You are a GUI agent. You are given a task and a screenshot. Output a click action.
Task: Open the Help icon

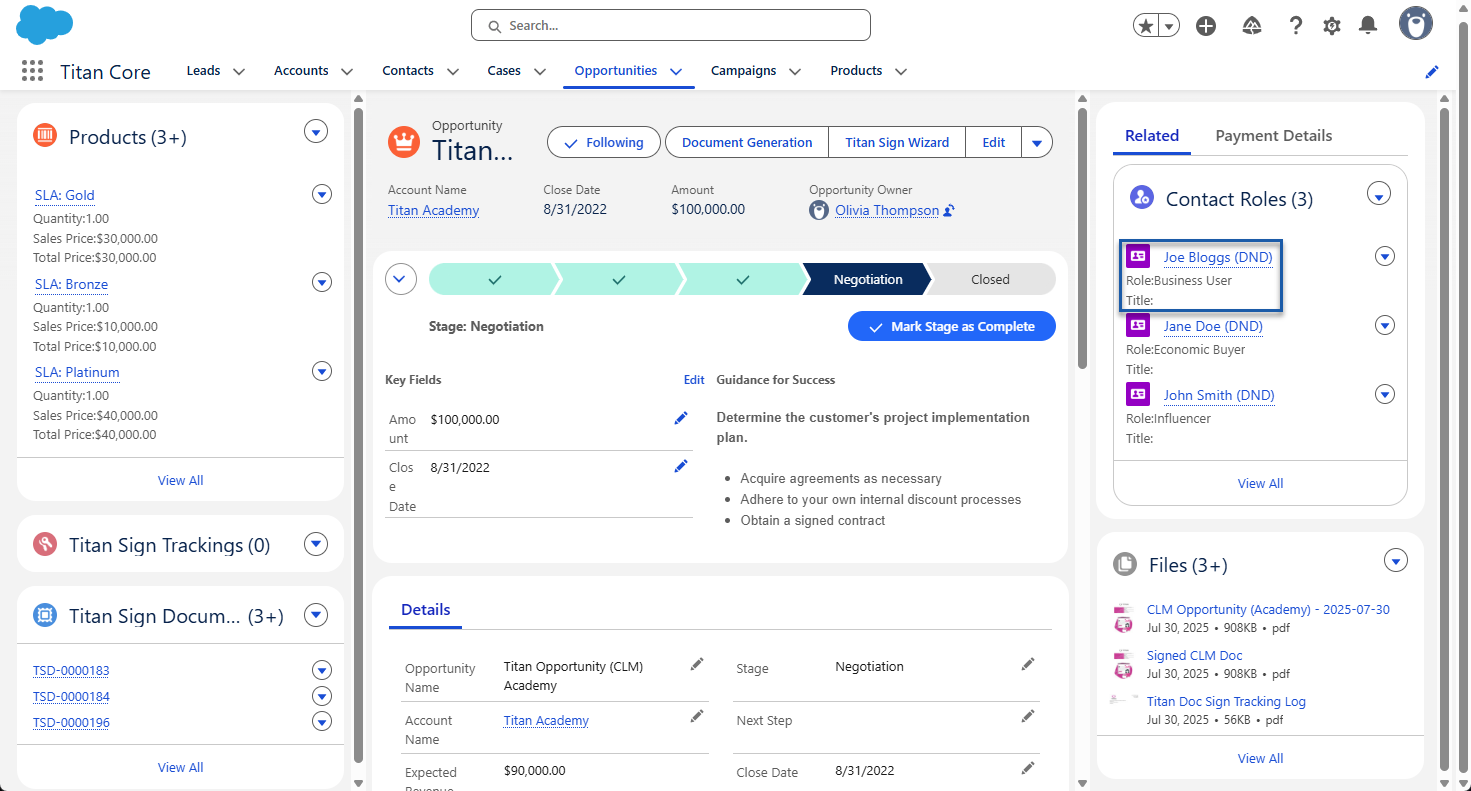(x=1295, y=25)
